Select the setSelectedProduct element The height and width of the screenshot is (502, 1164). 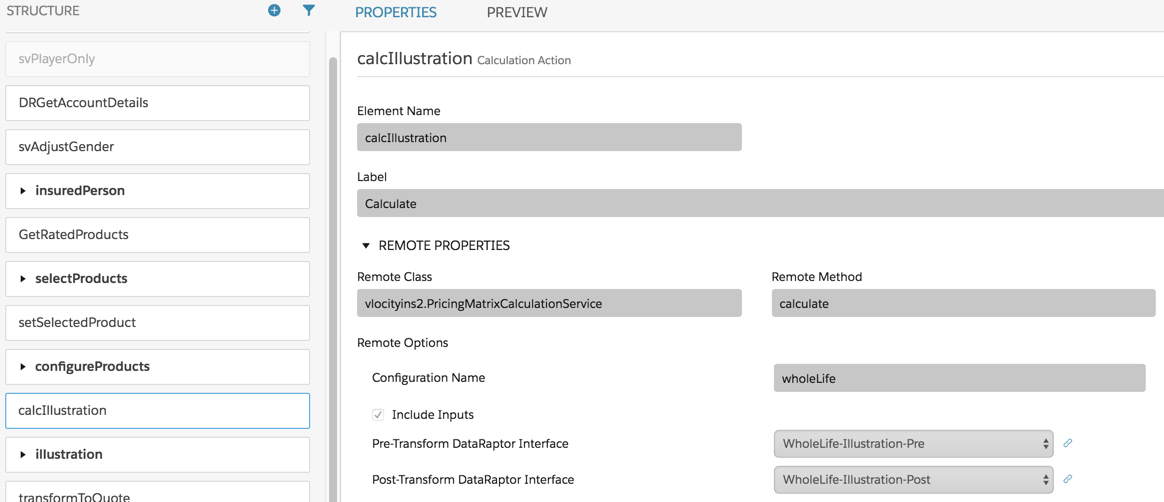(x=157, y=322)
